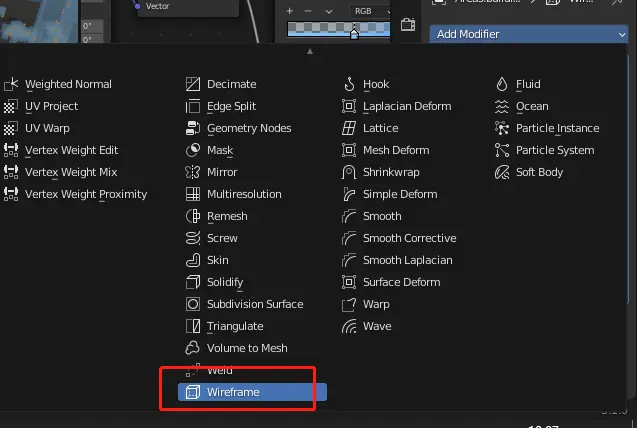This screenshot has width=637, height=428.
Task: Add a color stop with plus button
Action: [x=290, y=11]
